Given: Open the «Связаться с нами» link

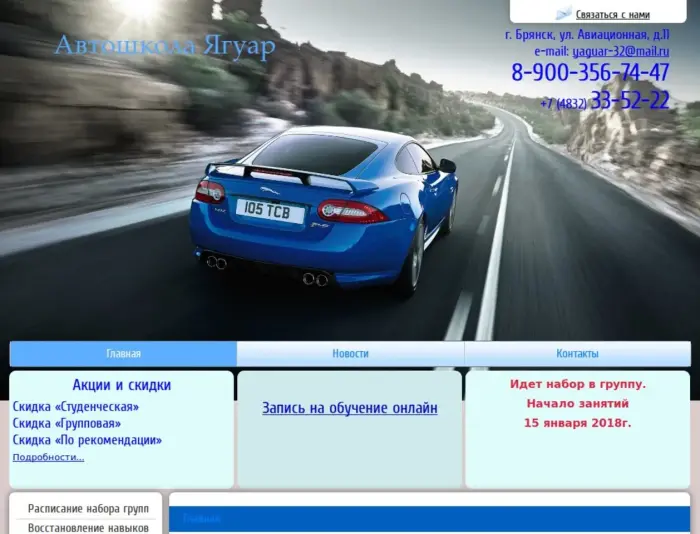Looking at the screenshot, I should point(612,15).
